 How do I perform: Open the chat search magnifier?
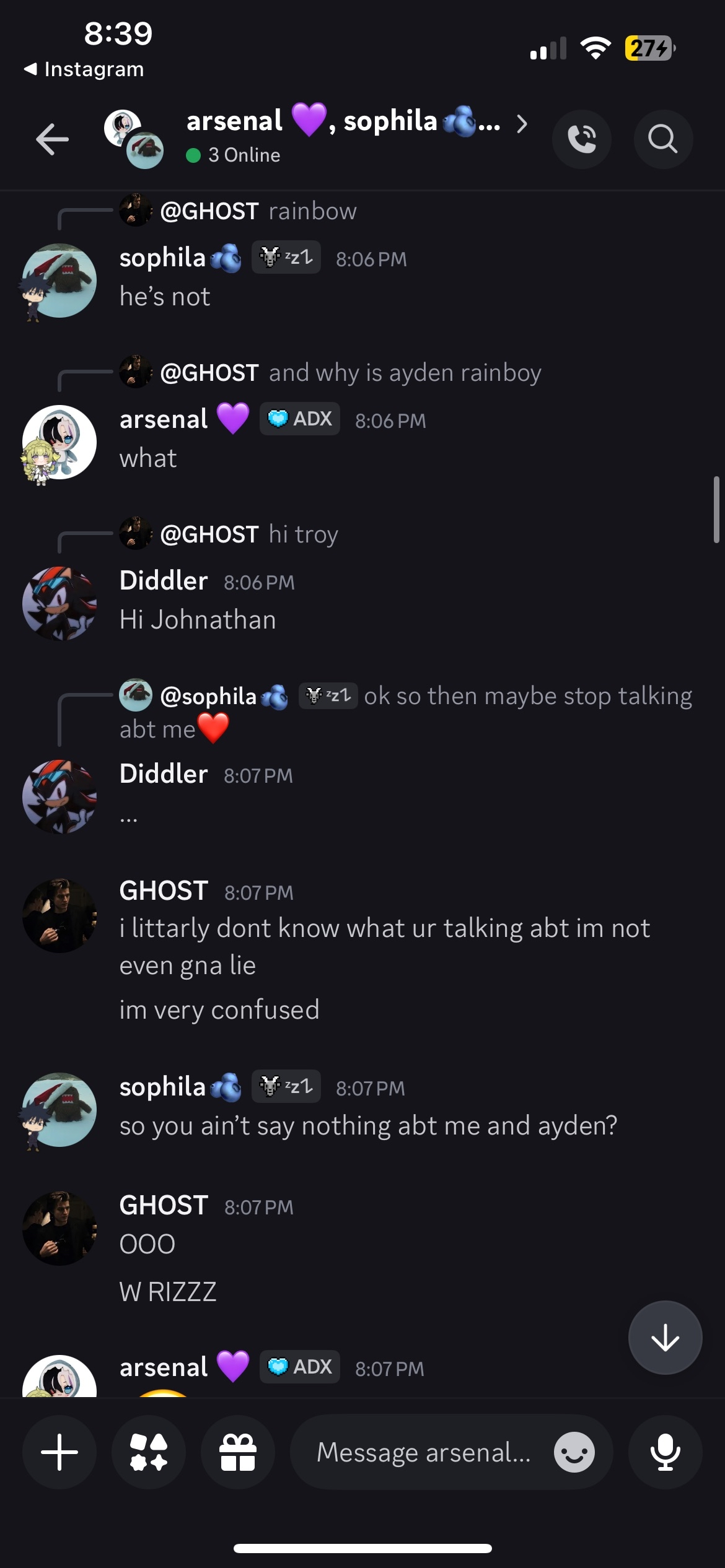click(x=663, y=139)
